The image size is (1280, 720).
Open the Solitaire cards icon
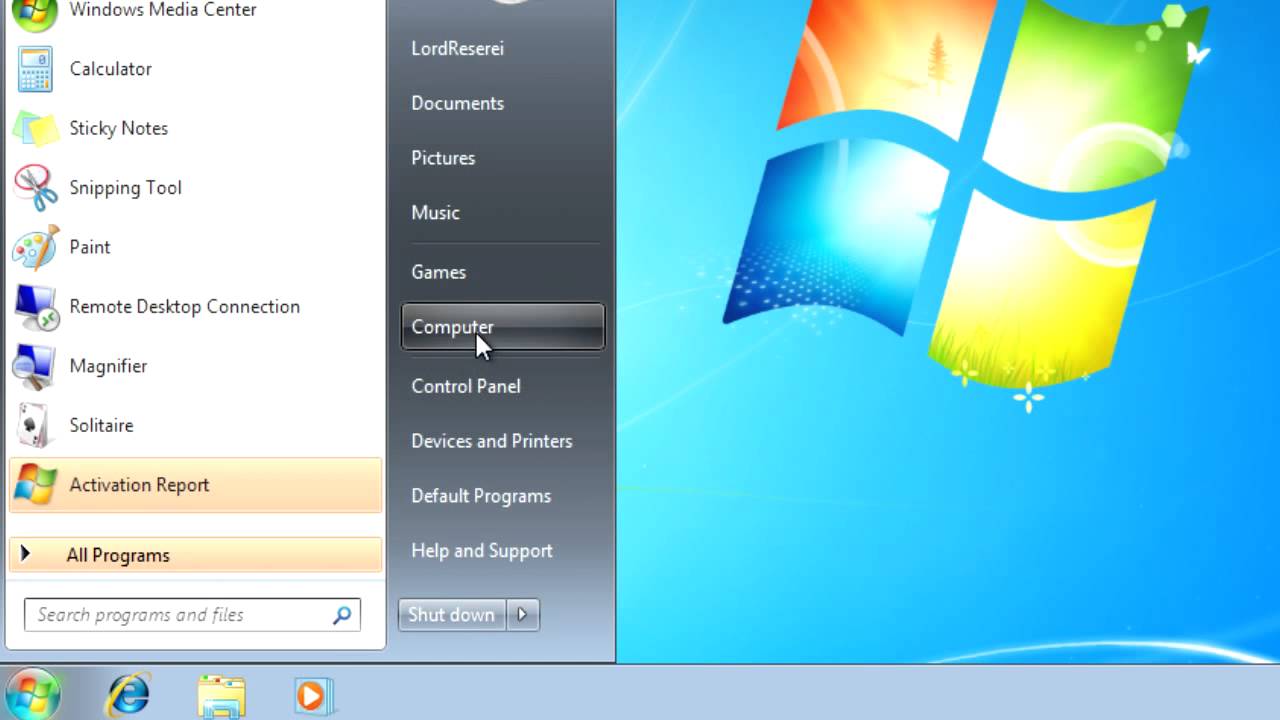tap(35, 425)
